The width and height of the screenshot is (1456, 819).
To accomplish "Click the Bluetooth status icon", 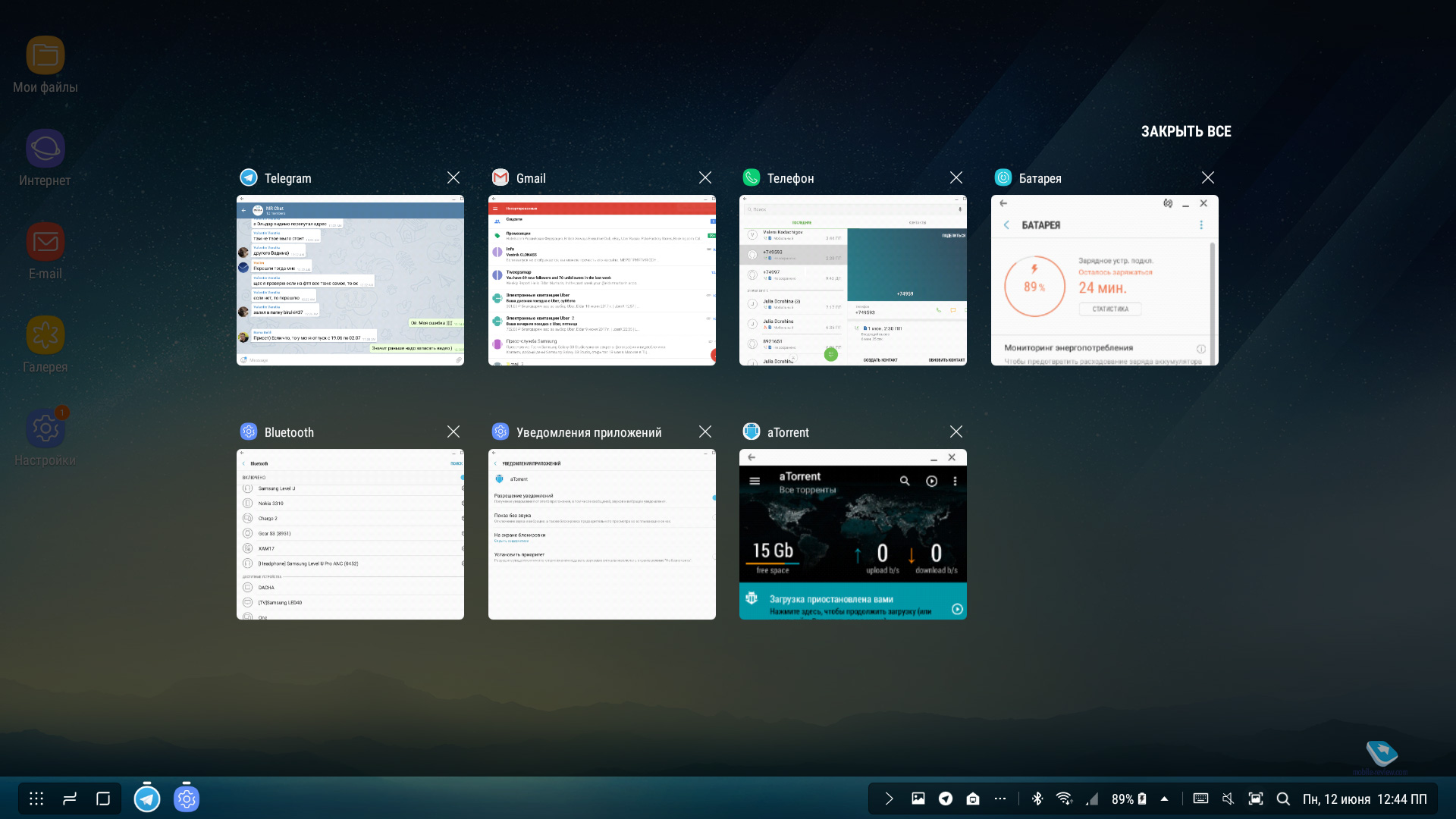I will (1037, 799).
